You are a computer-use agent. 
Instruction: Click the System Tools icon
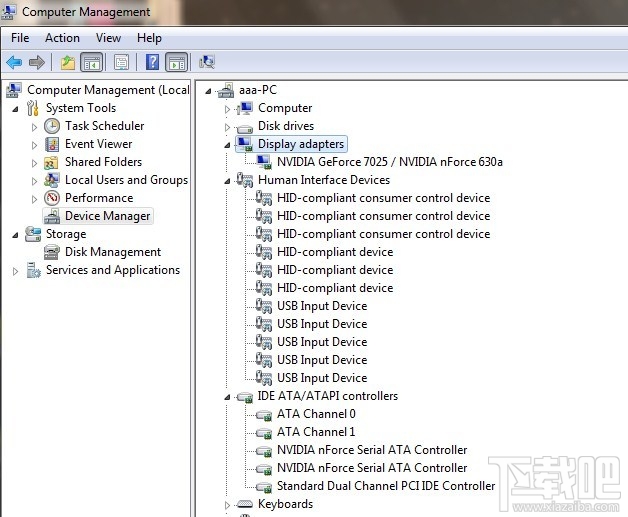(33, 108)
